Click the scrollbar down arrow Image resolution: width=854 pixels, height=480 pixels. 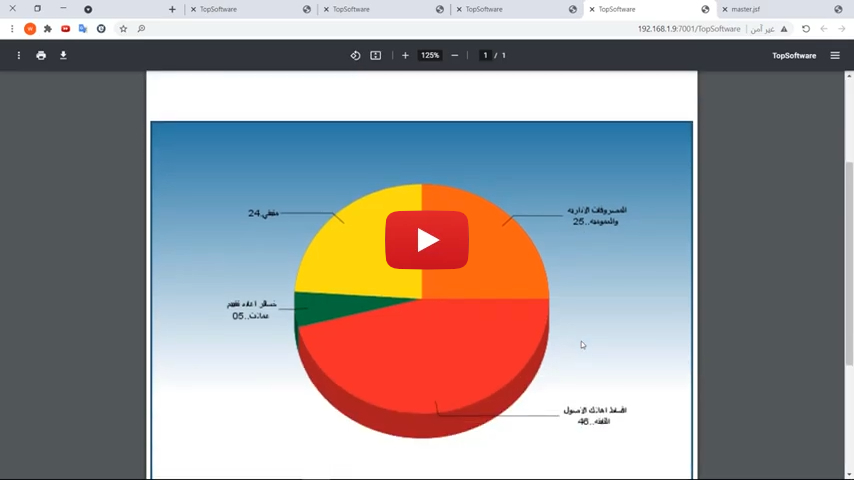[x=849, y=475]
